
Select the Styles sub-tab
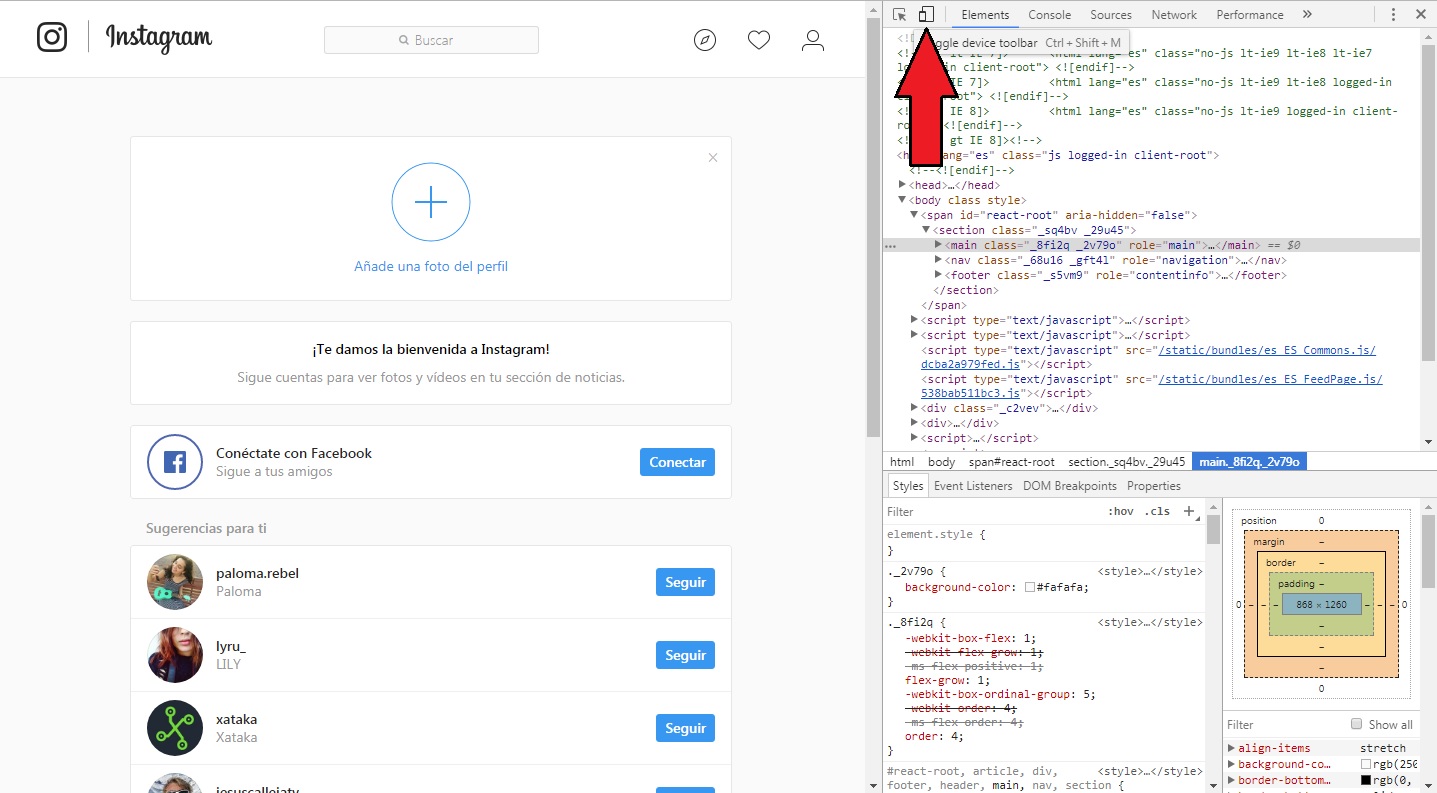coord(908,486)
